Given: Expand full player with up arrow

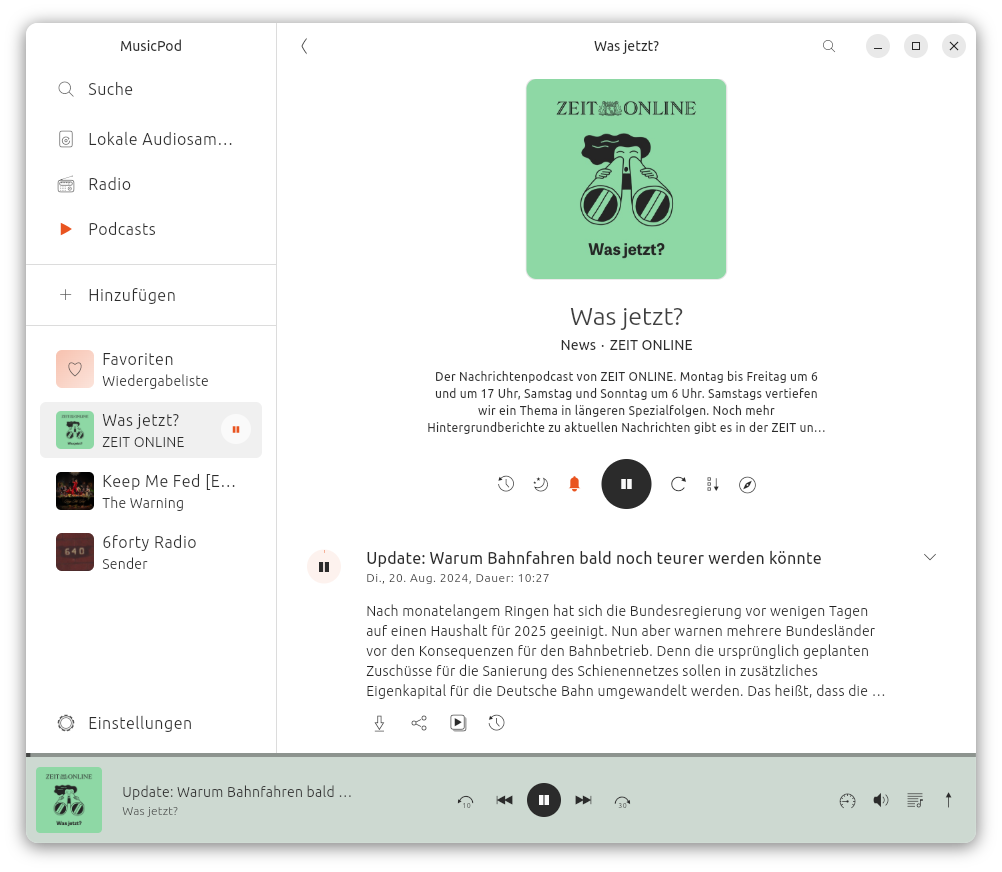Looking at the screenshot, I should tap(948, 800).
